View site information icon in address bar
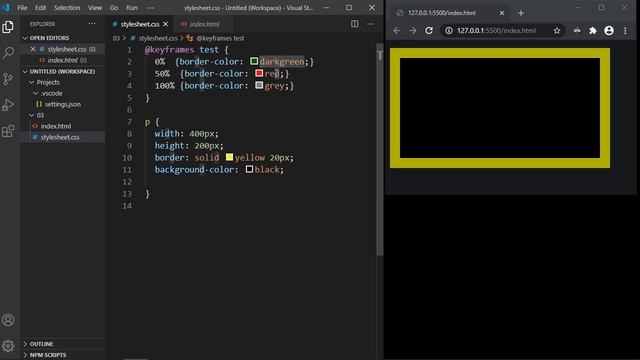Viewport: 640px width, 360px height. click(449, 31)
